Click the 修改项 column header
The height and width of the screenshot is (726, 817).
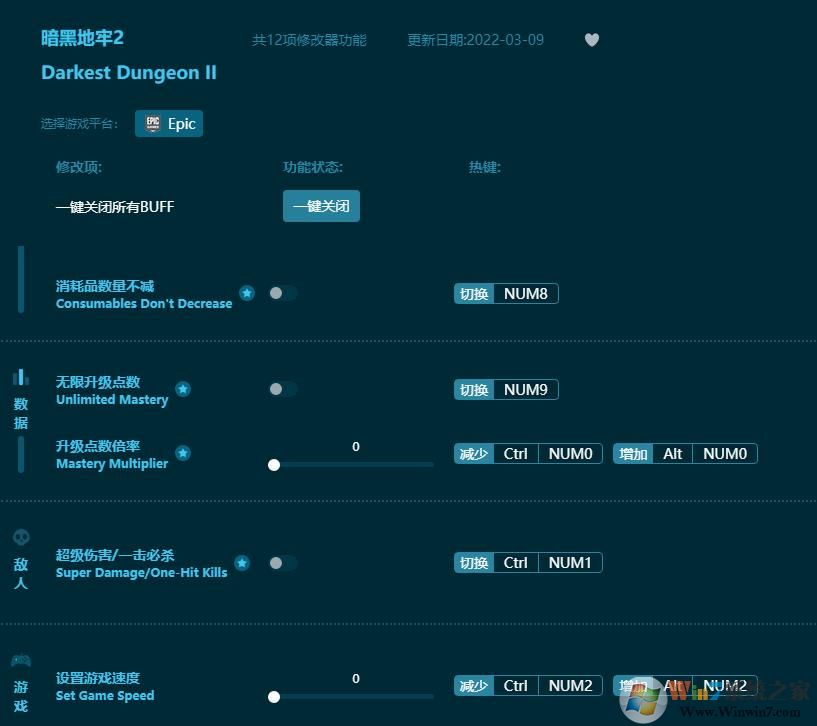79,167
